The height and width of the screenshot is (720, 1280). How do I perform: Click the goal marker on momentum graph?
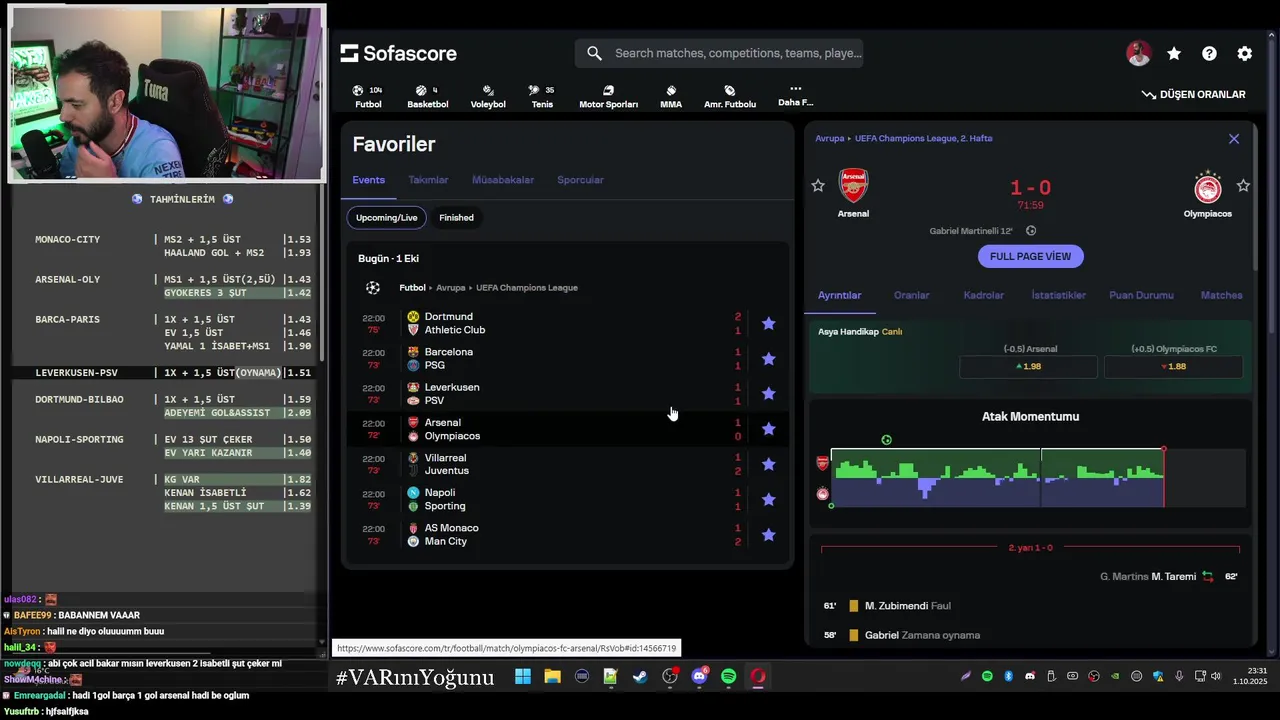[886, 440]
